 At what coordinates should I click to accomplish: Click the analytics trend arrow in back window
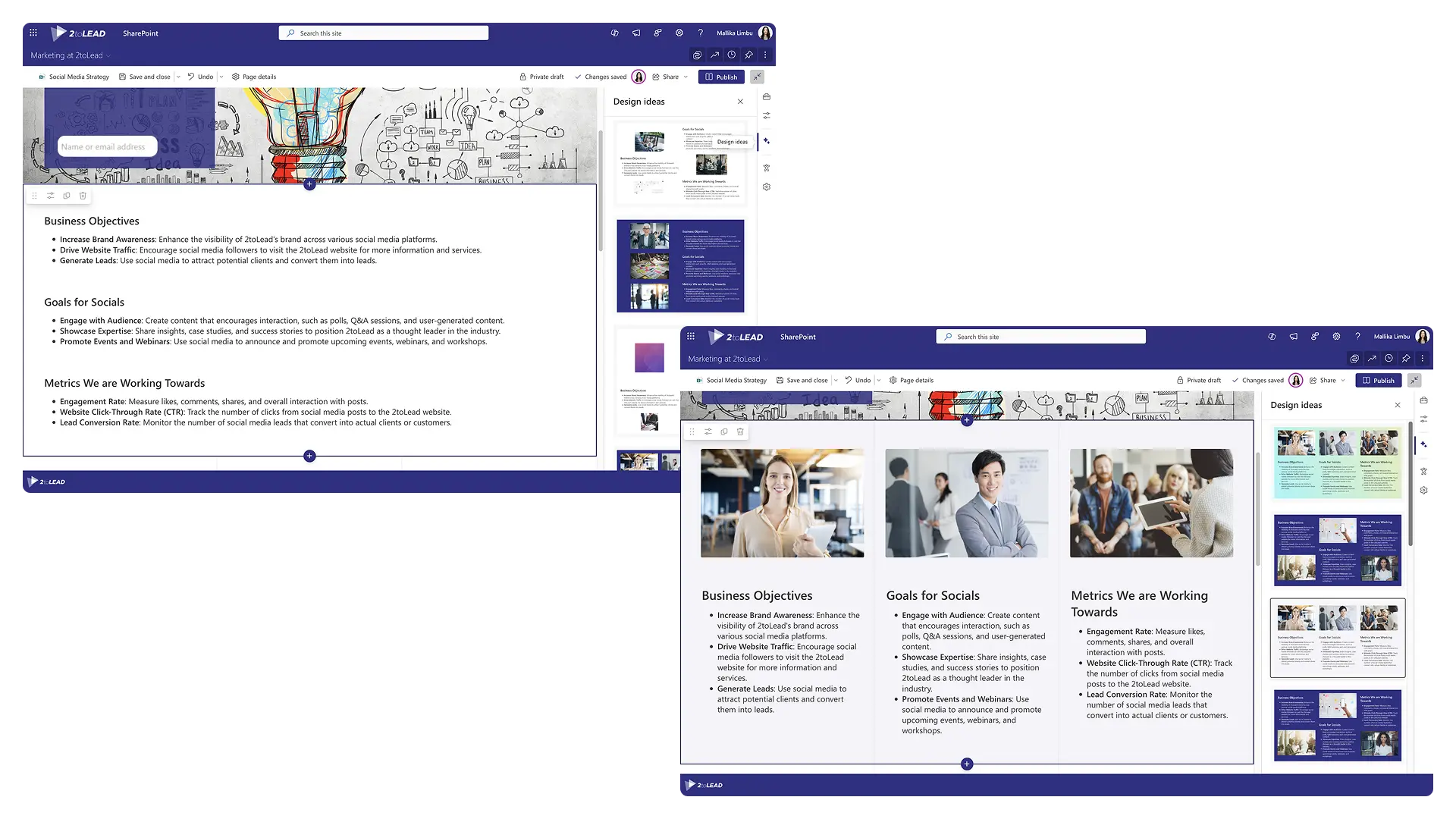[714, 55]
